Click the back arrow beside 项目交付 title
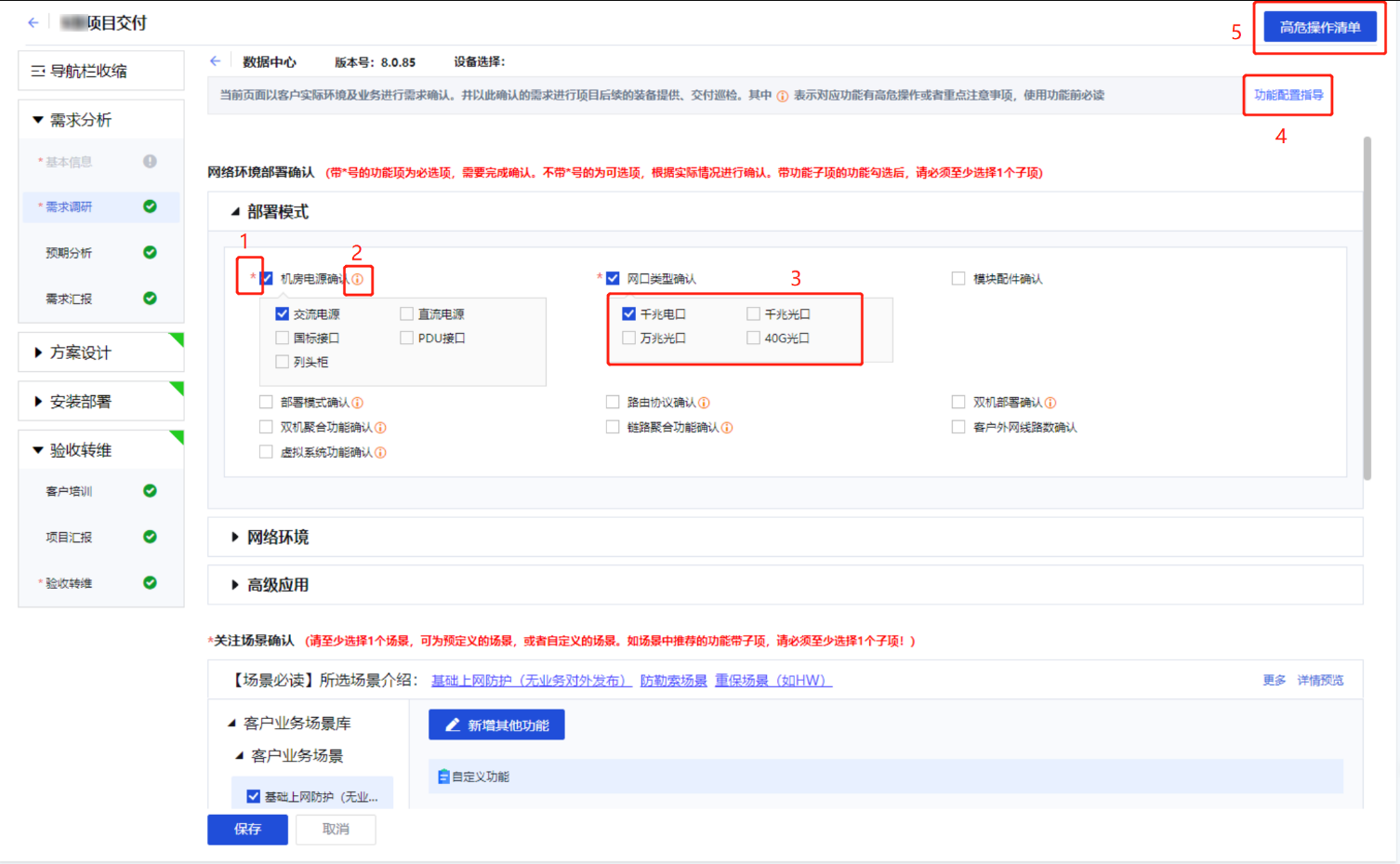1400x864 pixels. coord(33,22)
